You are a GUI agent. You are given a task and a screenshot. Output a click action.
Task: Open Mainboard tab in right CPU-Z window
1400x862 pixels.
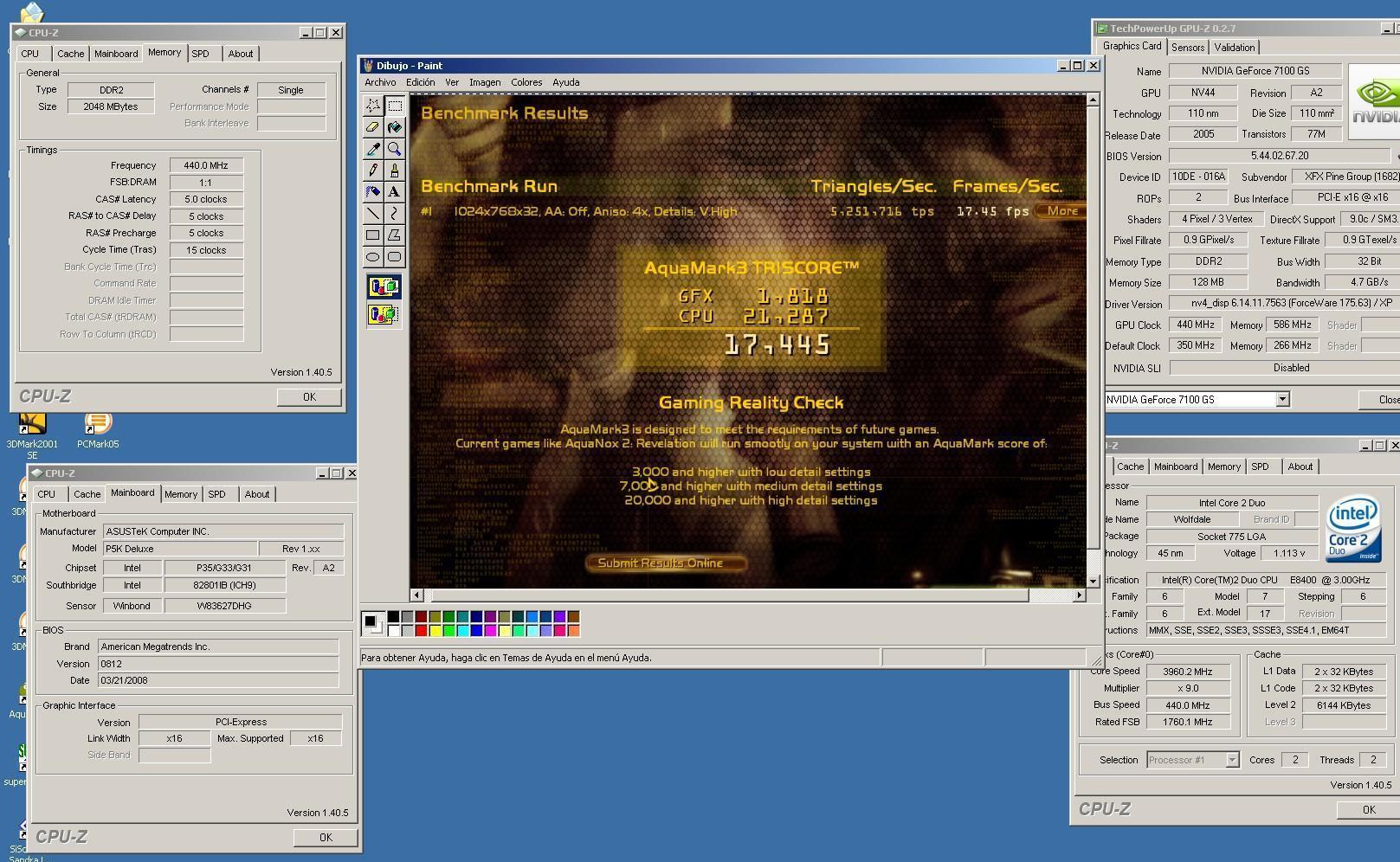[1176, 466]
